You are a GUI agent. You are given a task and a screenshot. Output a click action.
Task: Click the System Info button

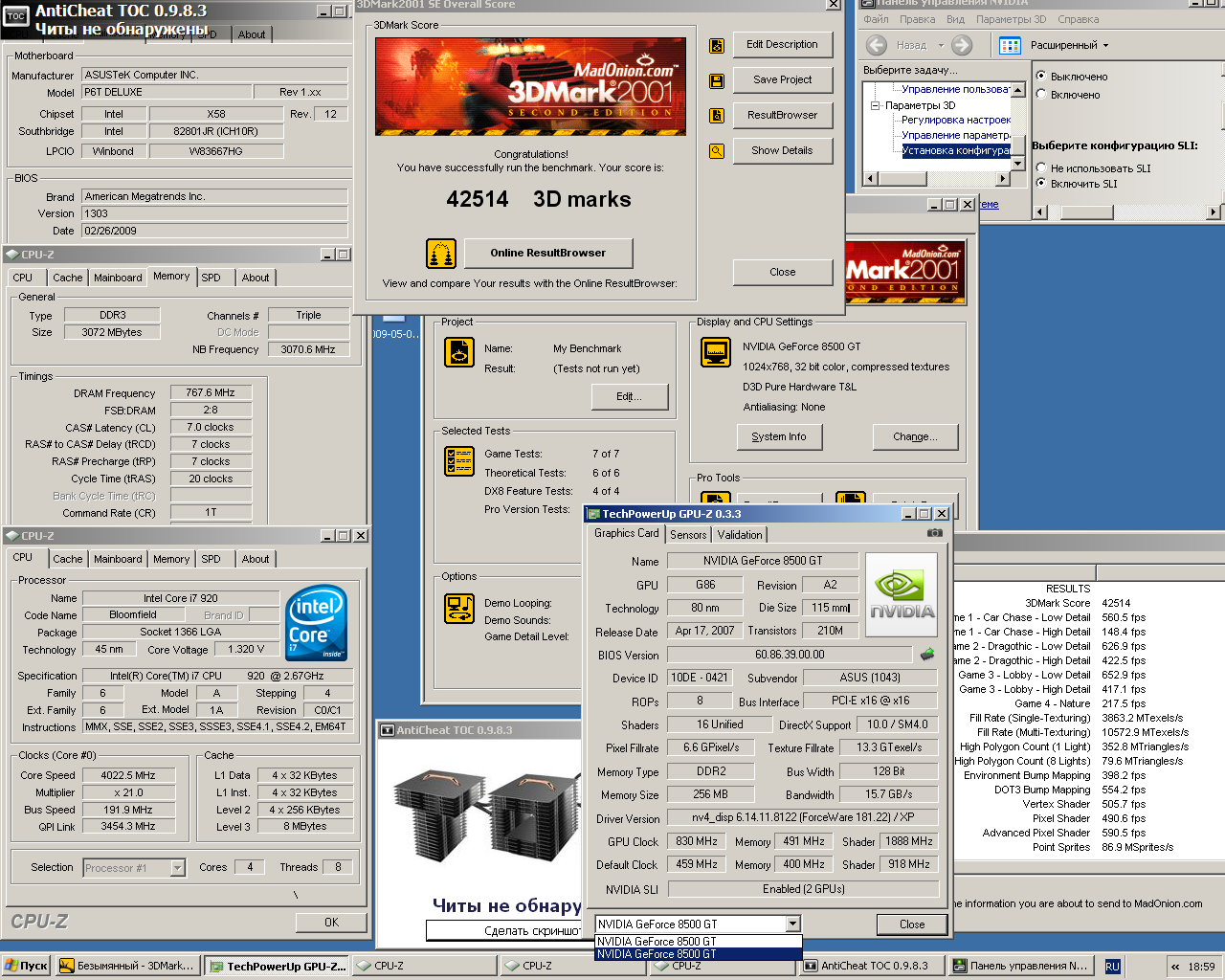click(779, 436)
